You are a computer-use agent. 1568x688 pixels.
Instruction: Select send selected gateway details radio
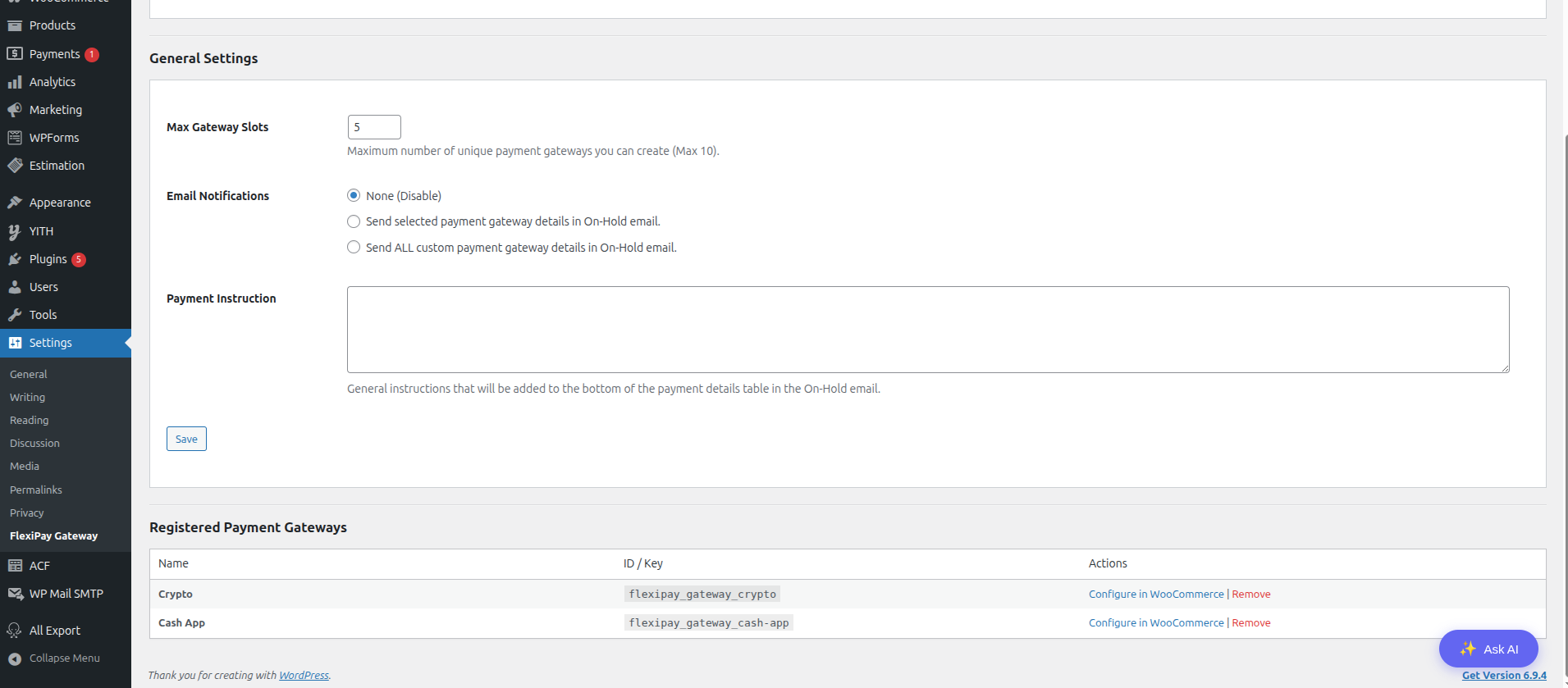coord(354,221)
